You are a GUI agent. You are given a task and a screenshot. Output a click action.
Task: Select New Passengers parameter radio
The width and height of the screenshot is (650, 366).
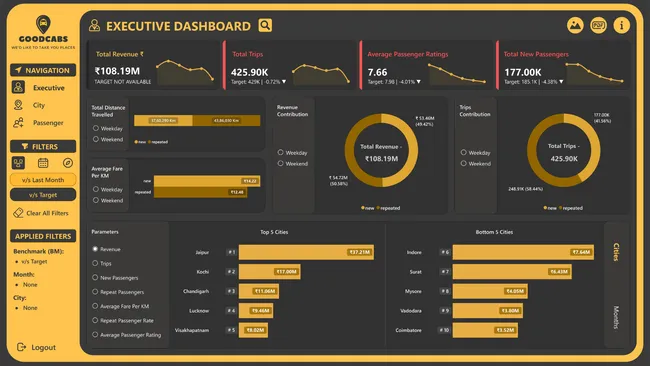click(95, 277)
